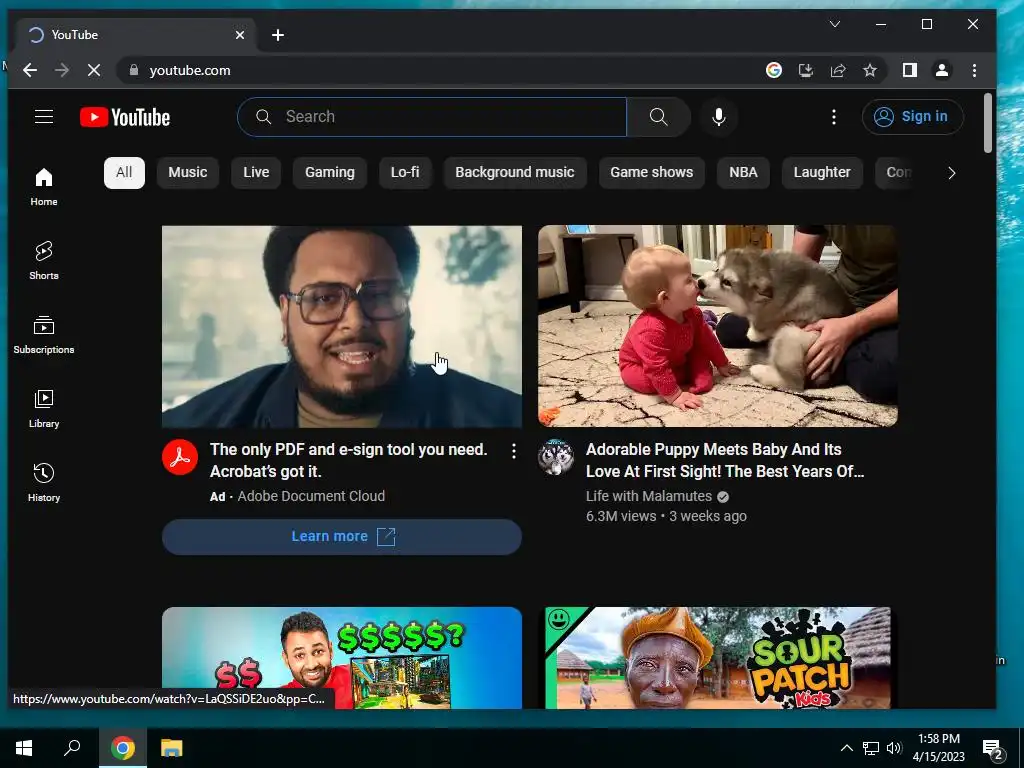Go back with browser back arrow
The height and width of the screenshot is (768, 1024).
tap(30, 71)
